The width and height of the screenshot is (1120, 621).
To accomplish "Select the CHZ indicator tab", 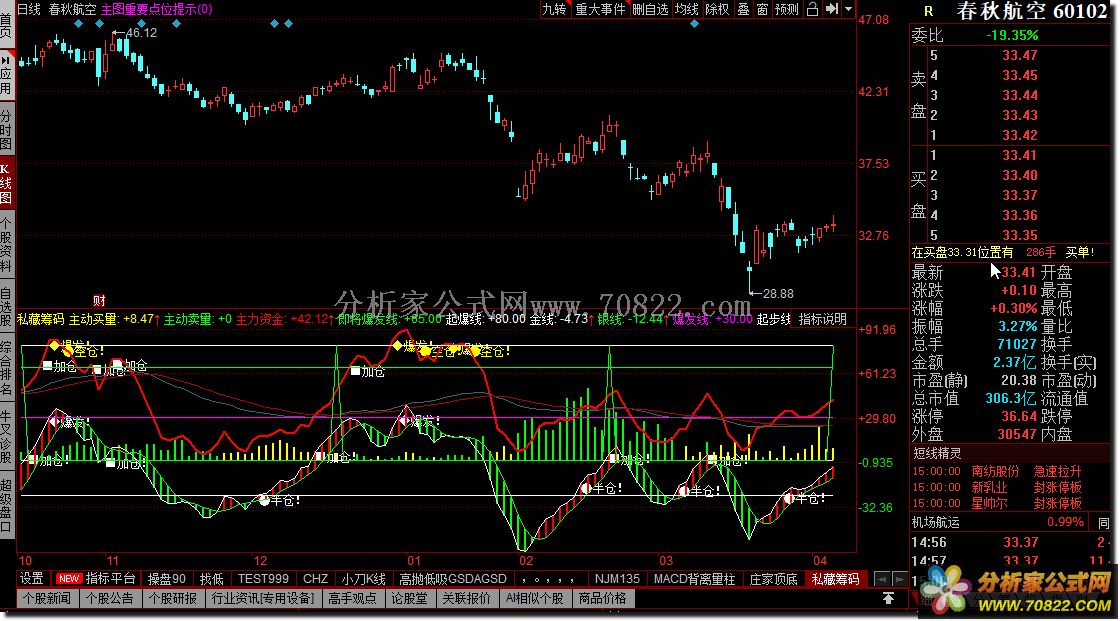I will coord(315,579).
